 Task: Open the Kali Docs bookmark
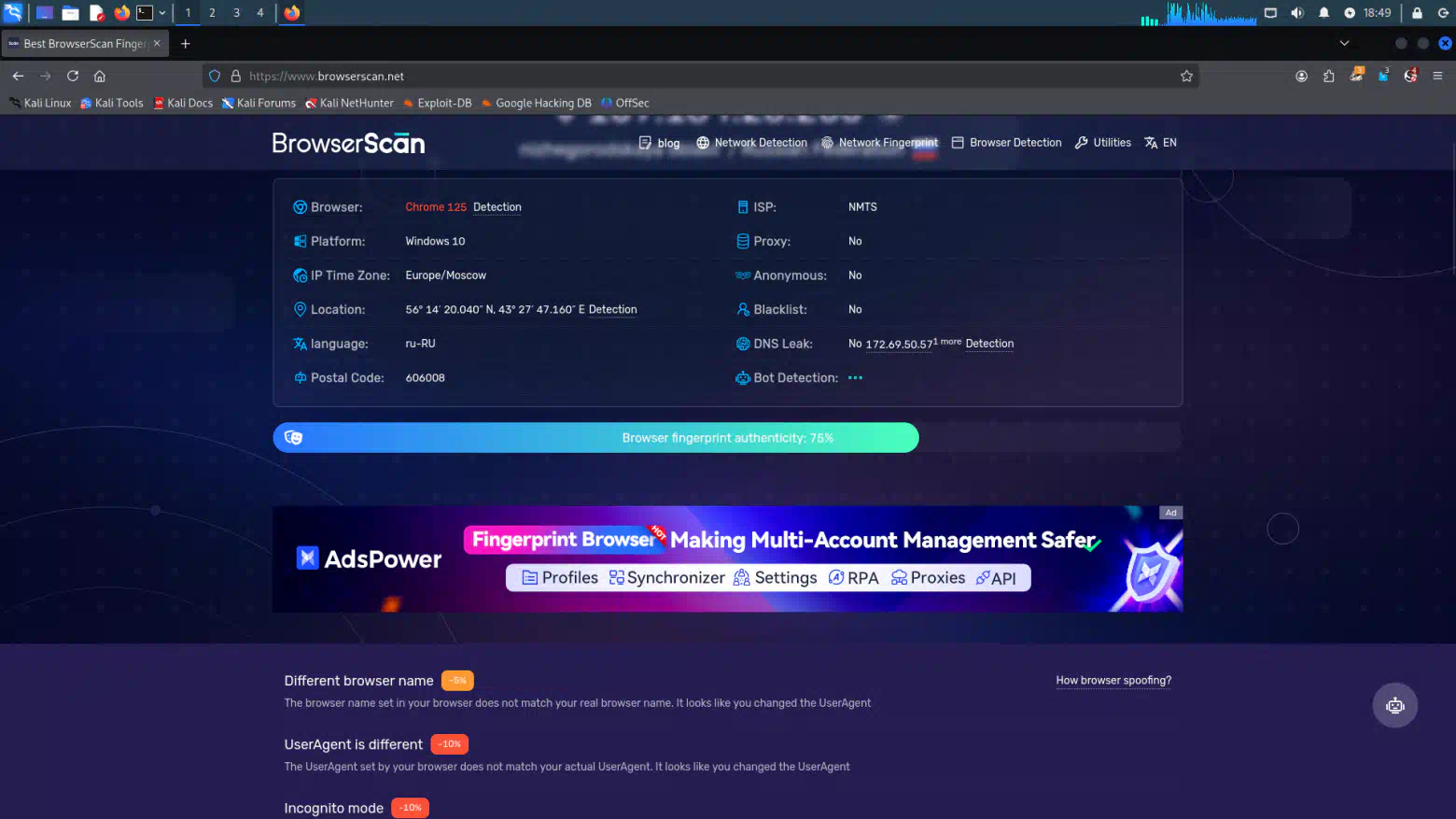pyautogui.click(x=183, y=103)
